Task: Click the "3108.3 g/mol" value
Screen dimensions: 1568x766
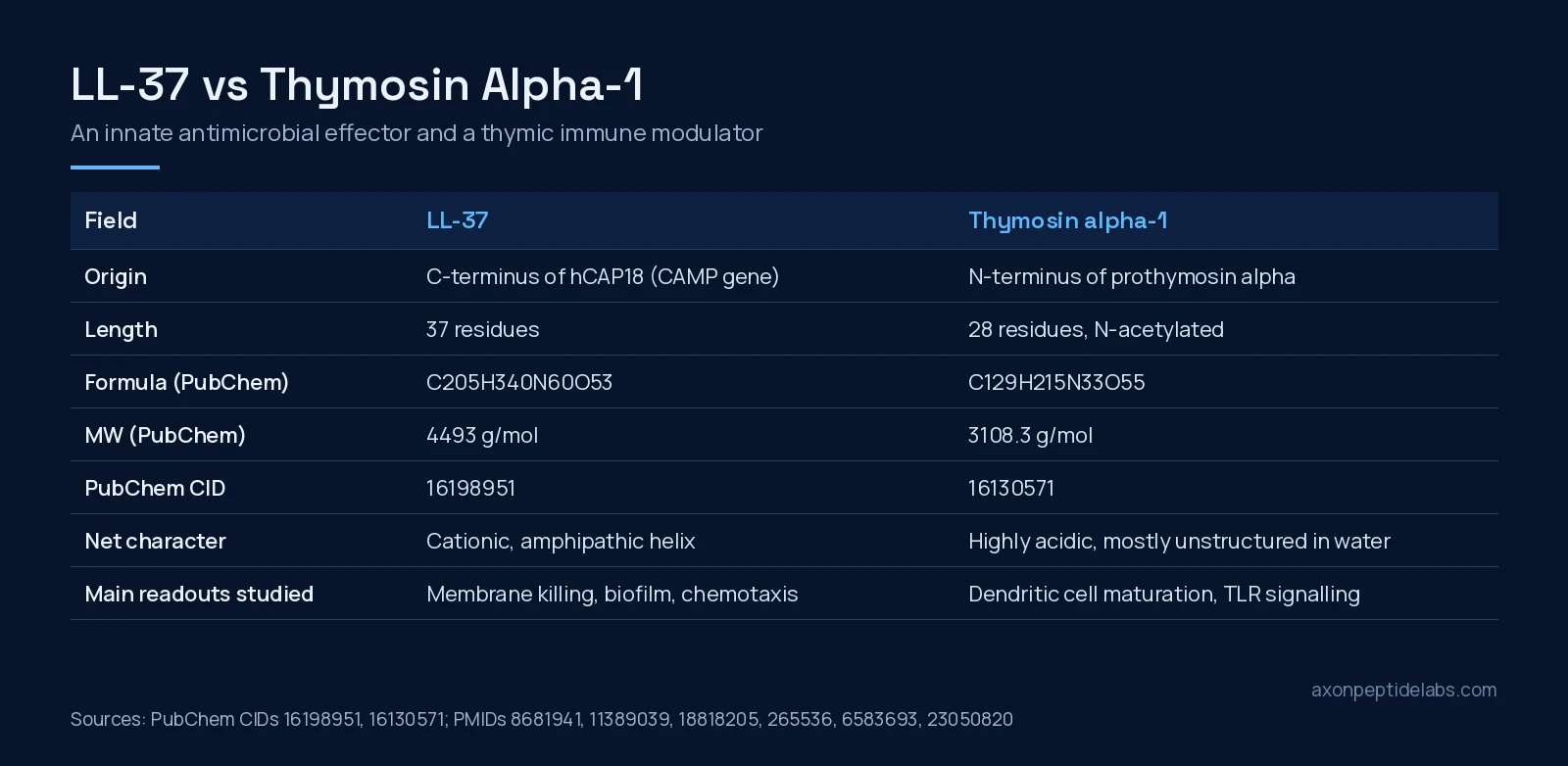Action: point(1030,436)
